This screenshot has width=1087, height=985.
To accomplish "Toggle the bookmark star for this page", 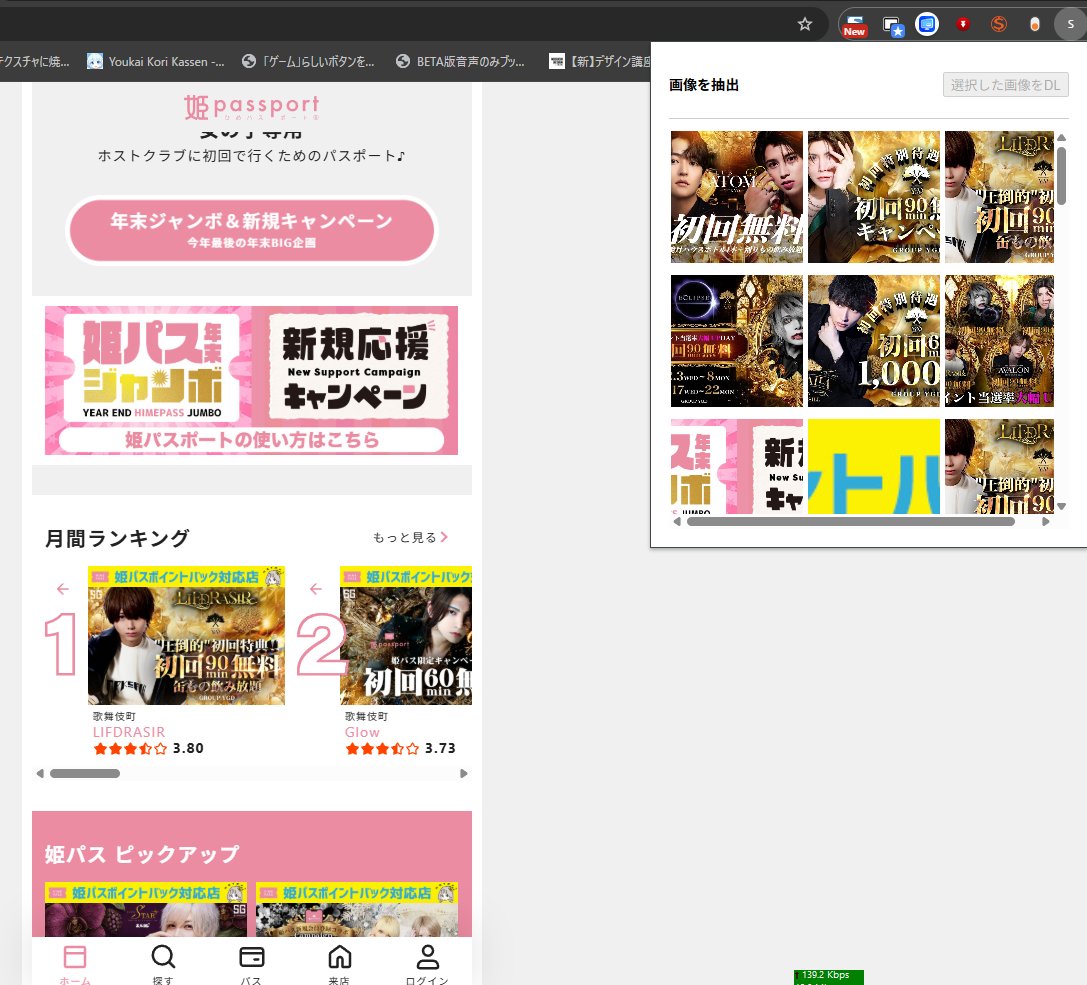I will [x=804, y=24].
